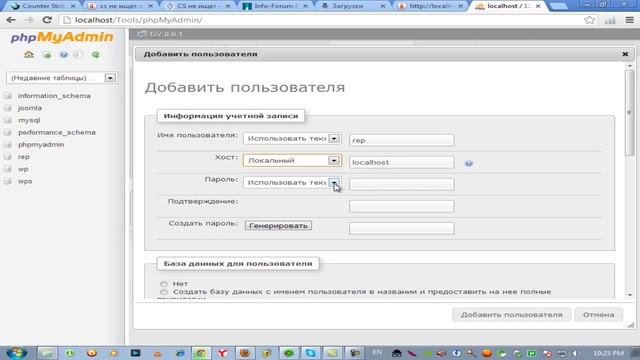Click the volume speaker tray icon
This screenshot has height=360, width=640.
575,353
